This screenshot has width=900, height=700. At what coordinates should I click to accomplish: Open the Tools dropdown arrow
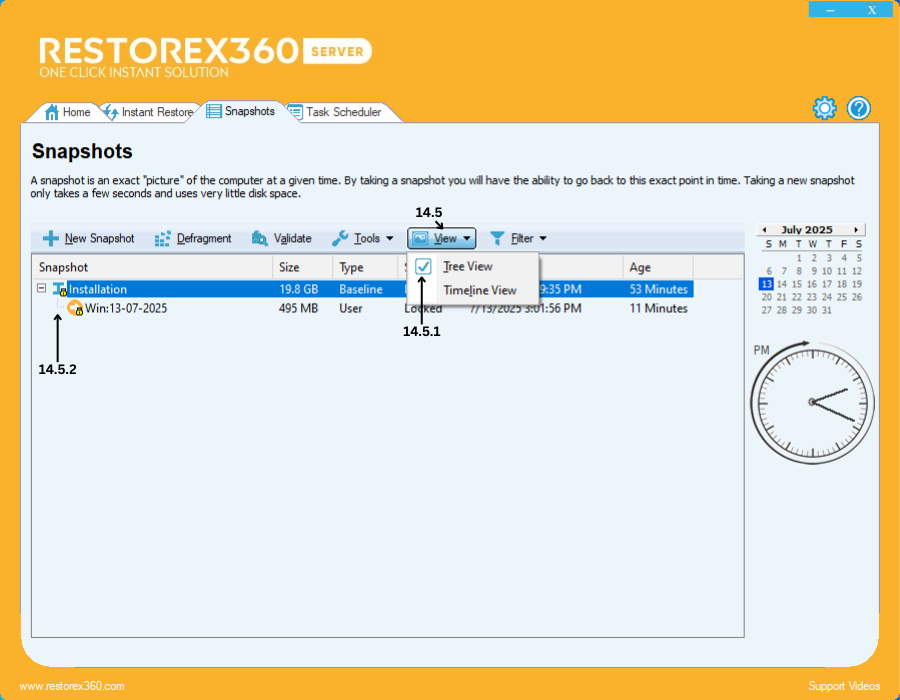[390, 238]
